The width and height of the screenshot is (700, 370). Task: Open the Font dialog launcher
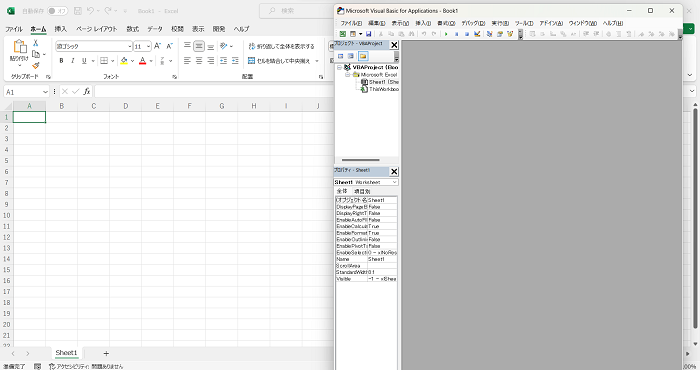(175, 77)
